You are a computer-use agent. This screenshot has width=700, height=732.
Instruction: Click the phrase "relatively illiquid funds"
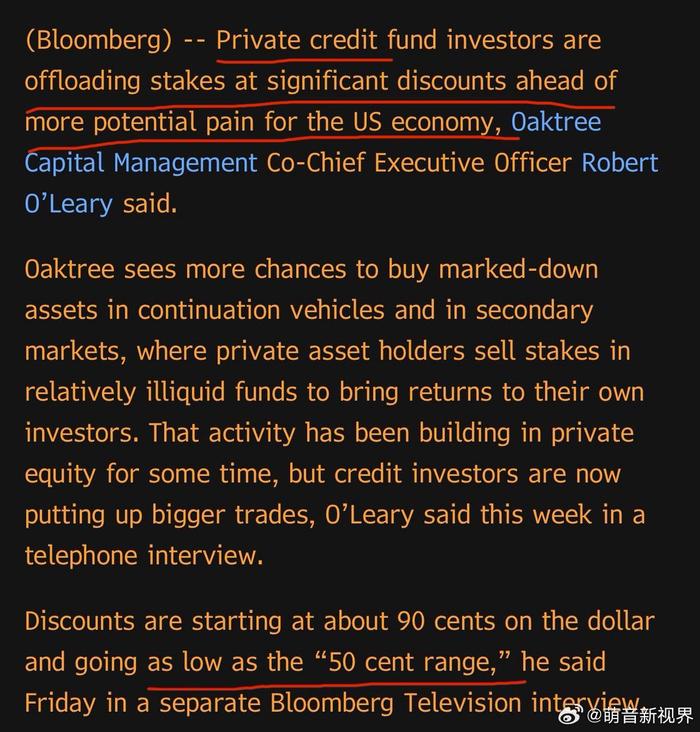[161, 392]
